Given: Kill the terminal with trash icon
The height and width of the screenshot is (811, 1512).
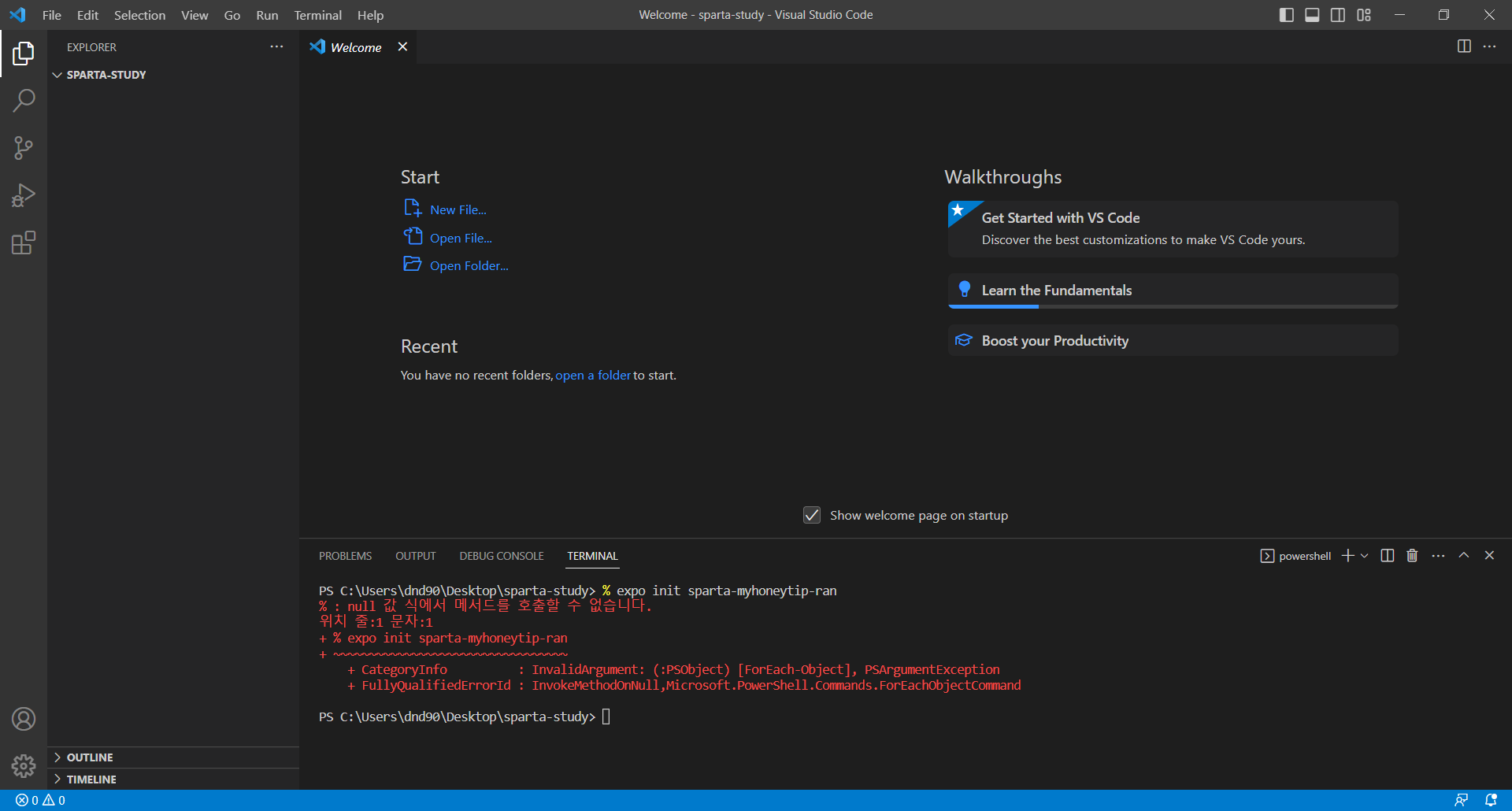Looking at the screenshot, I should click(1413, 556).
